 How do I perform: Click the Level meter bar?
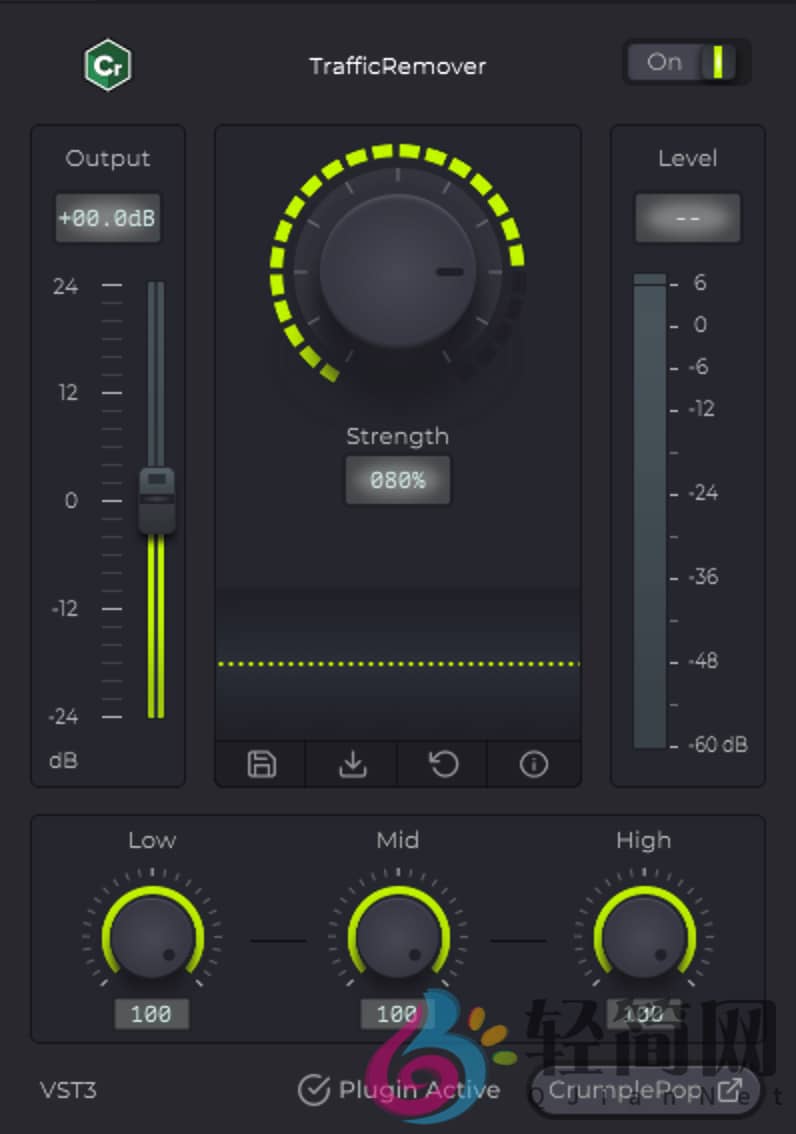(650, 510)
